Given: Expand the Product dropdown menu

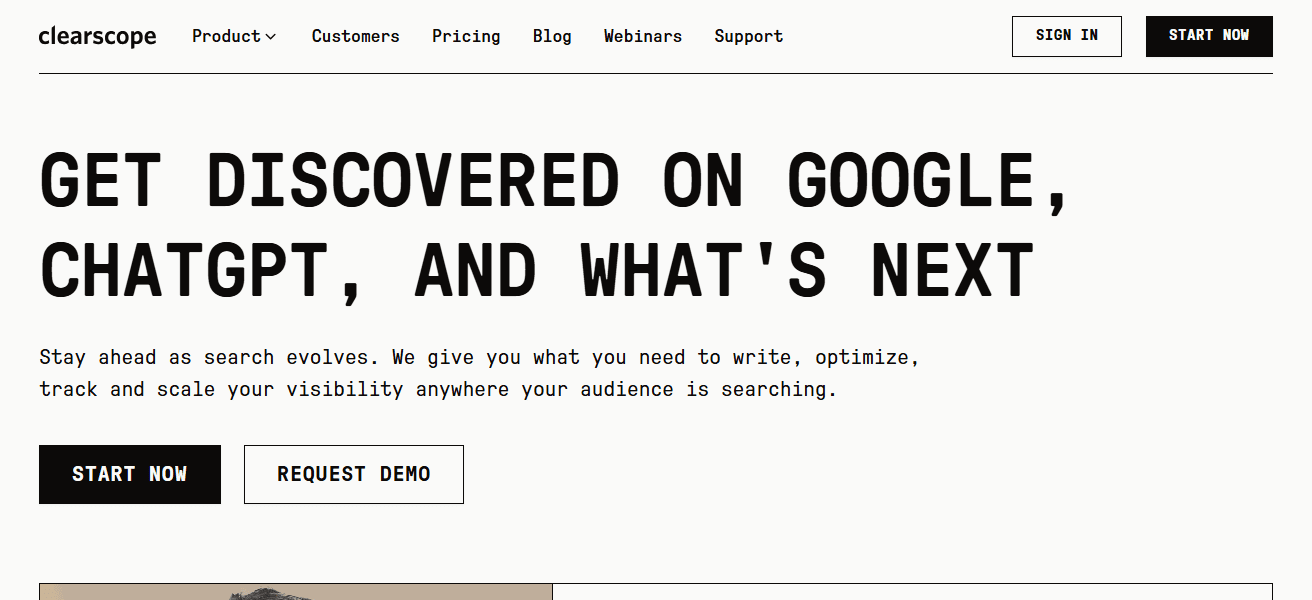Looking at the screenshot, I should [x=234, y=36].
